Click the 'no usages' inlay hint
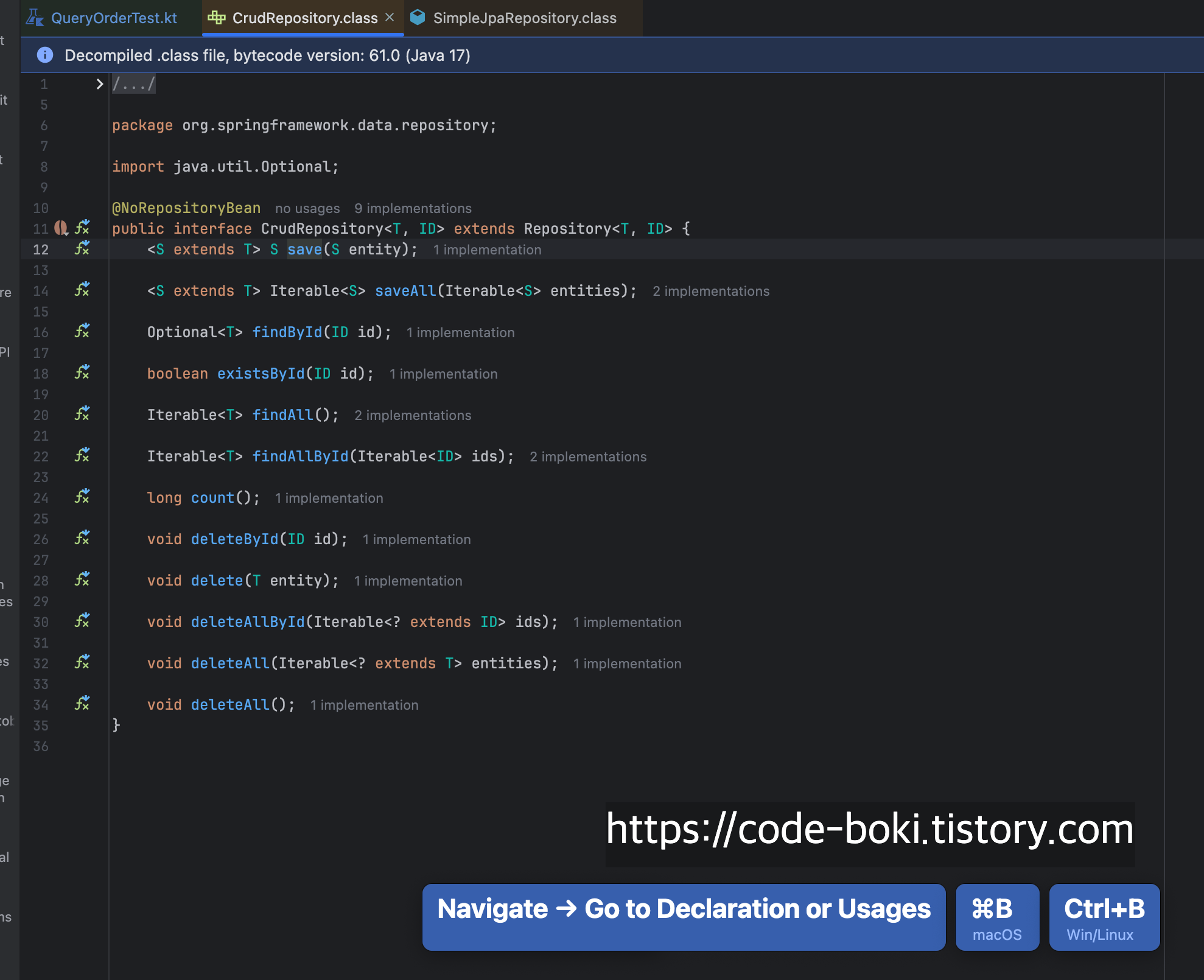The width and height of the screenshot is (1204, 980). point(307,208)
